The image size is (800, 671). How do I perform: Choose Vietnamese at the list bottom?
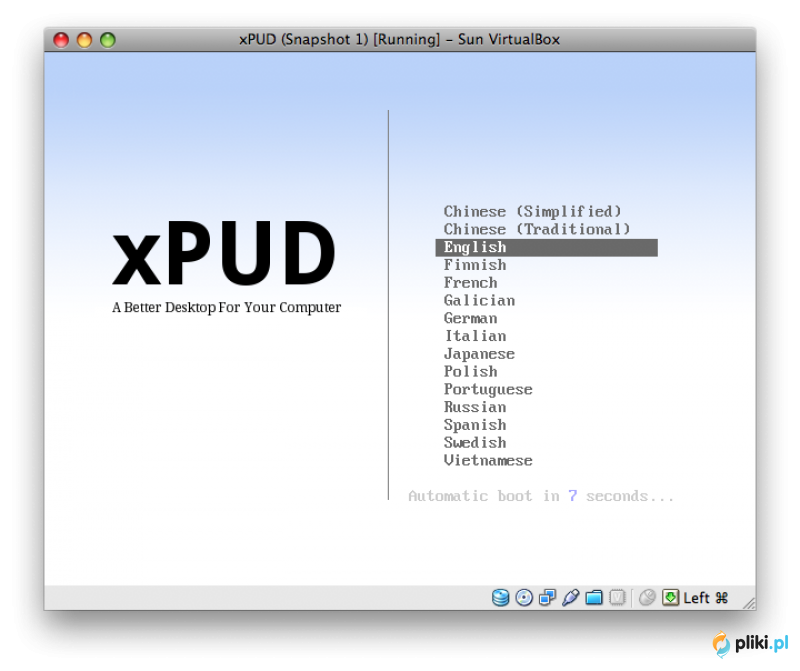[488, 460]
